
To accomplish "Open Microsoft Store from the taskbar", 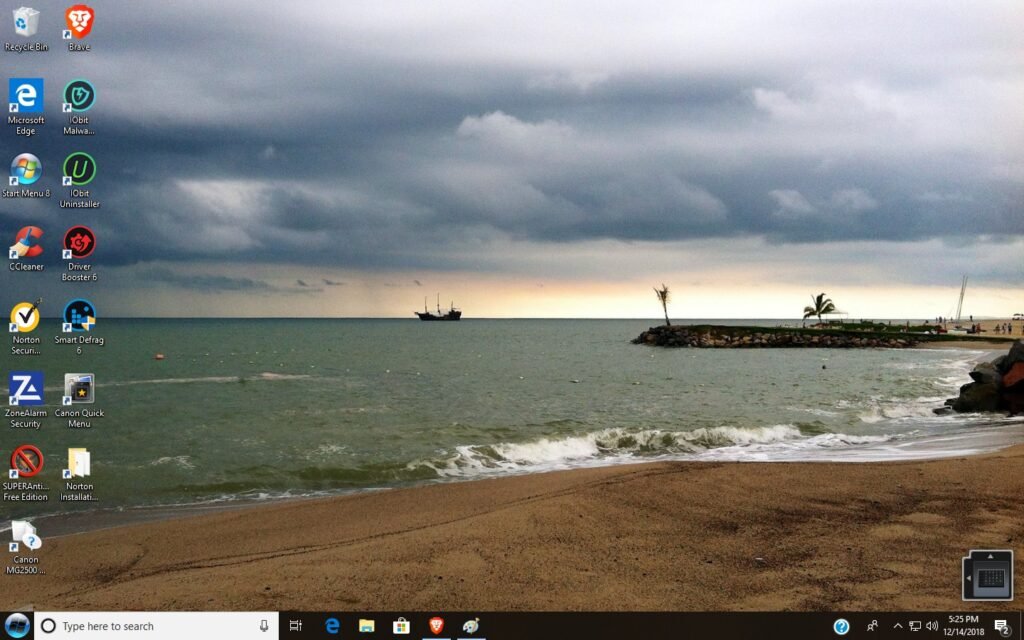I will coord(400,625).
